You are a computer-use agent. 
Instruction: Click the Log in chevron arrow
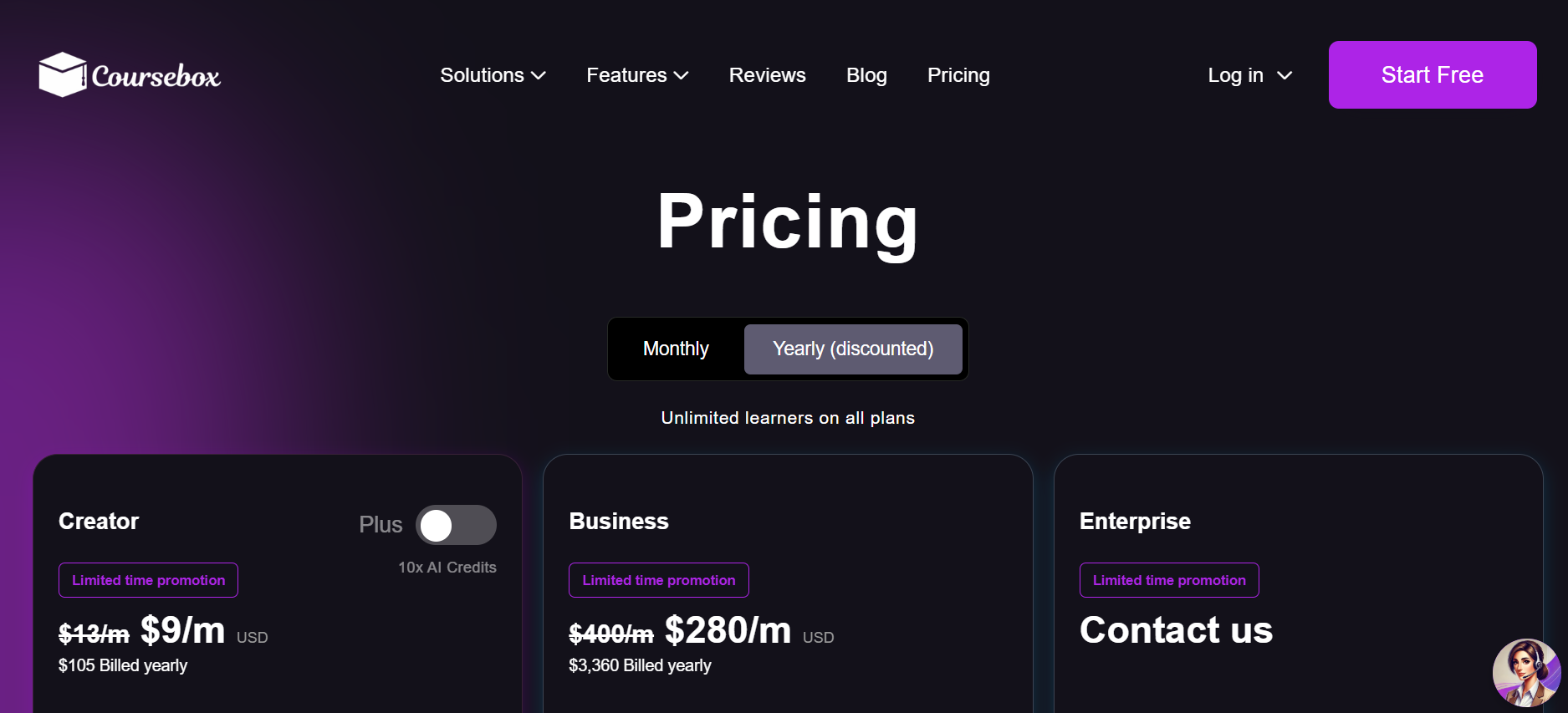[1285, 75]
